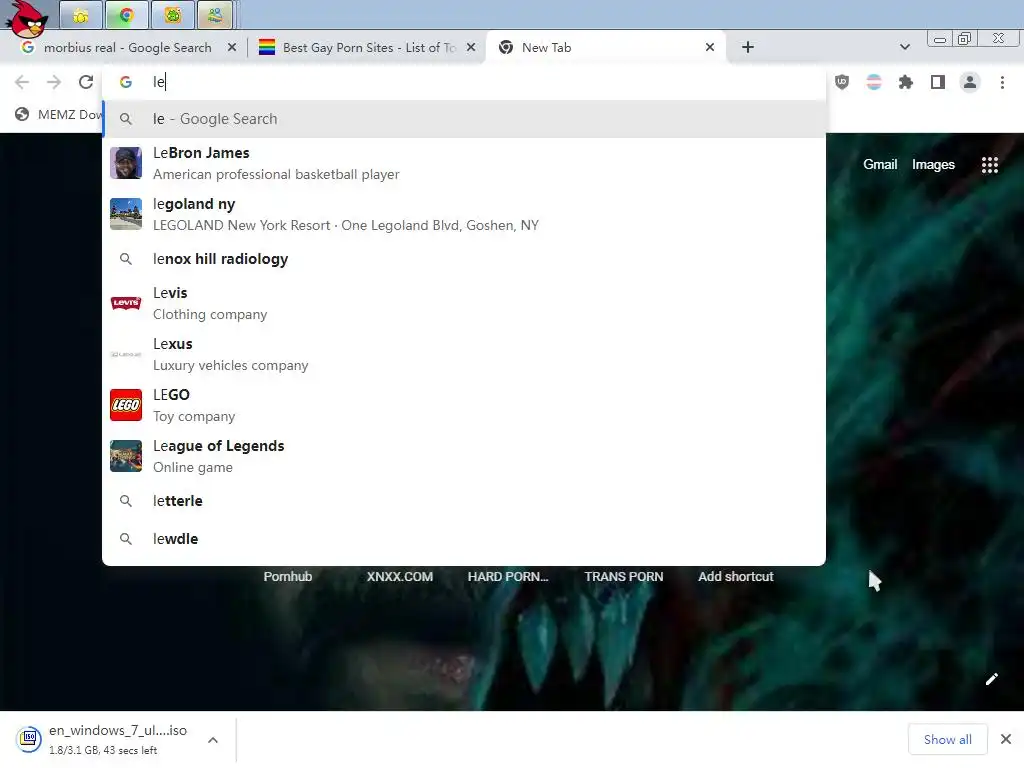This screenshot has height=768, width=1024.
Task: Click the address bar containing 'le'
Action: (x=464, y=82)
